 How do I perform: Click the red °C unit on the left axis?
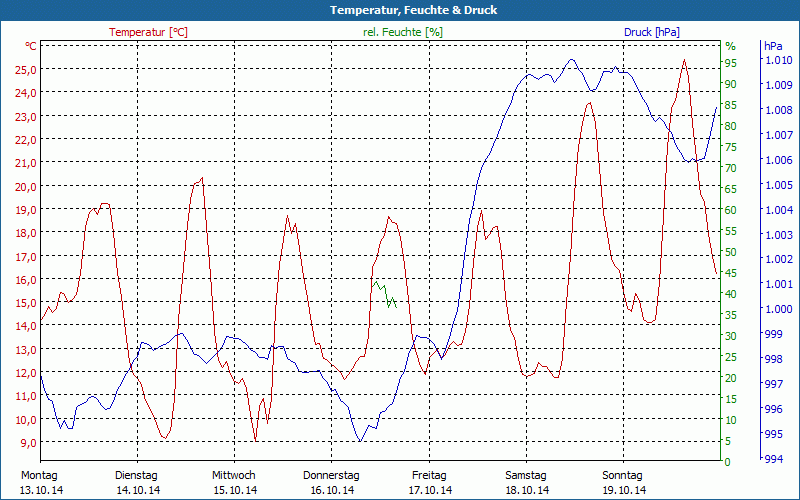31,46
